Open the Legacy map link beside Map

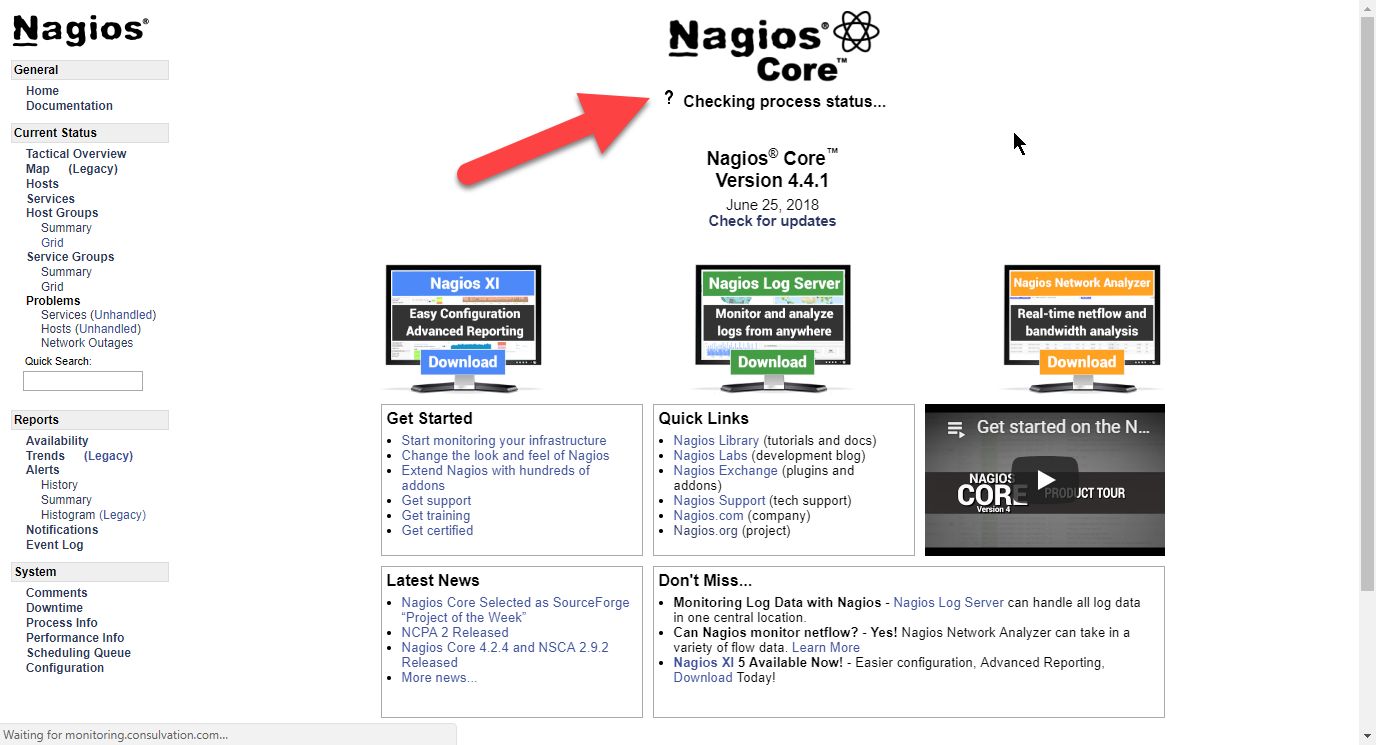pyautogui.click(x=93, y=169)
